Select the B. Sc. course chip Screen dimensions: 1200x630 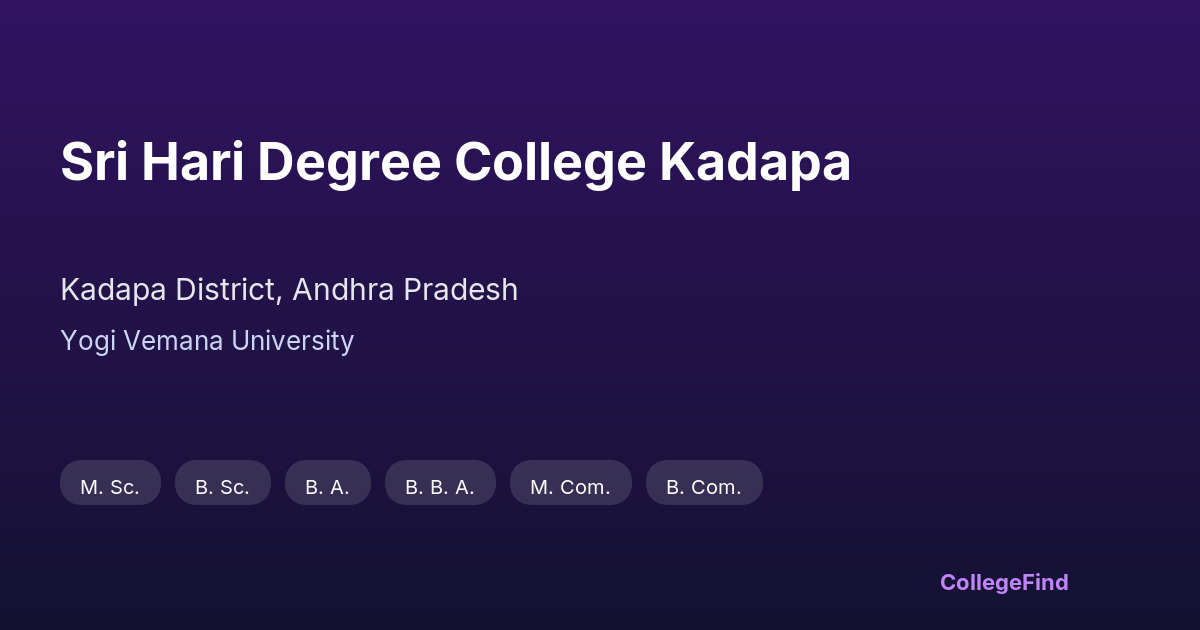[x=222, y=487]
